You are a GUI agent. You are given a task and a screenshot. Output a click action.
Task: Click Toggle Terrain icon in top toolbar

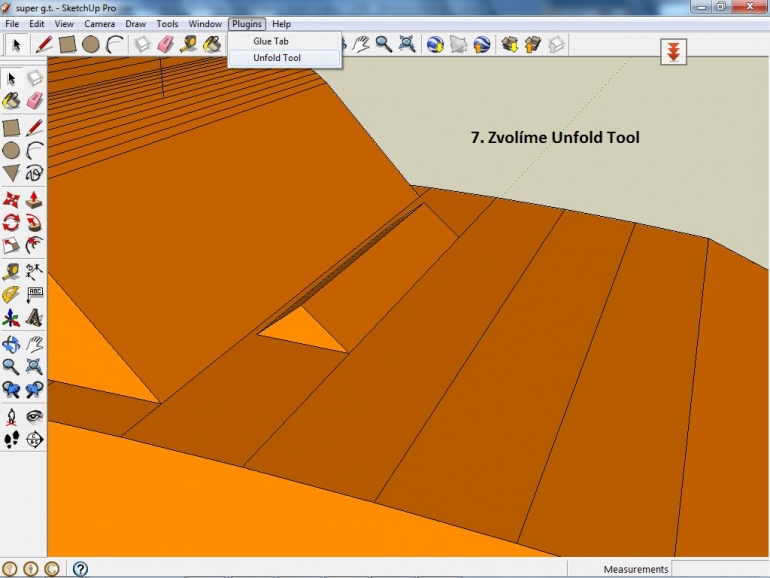459,45
